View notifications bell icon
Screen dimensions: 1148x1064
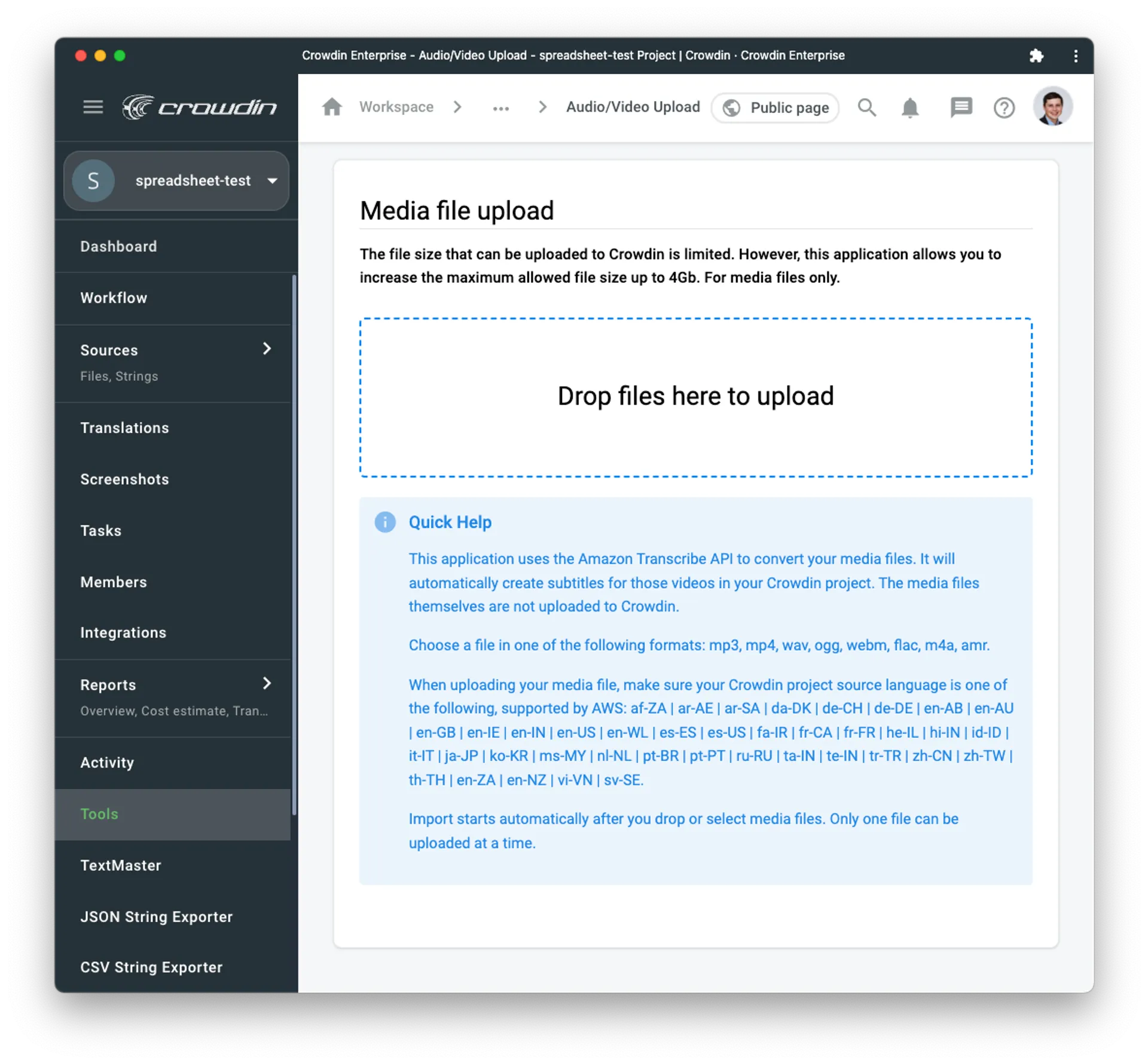click(912, 108)
